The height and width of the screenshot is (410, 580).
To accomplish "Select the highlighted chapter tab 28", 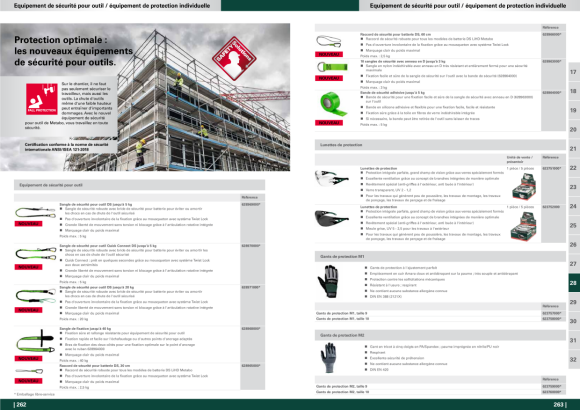I will click(574, 283).
